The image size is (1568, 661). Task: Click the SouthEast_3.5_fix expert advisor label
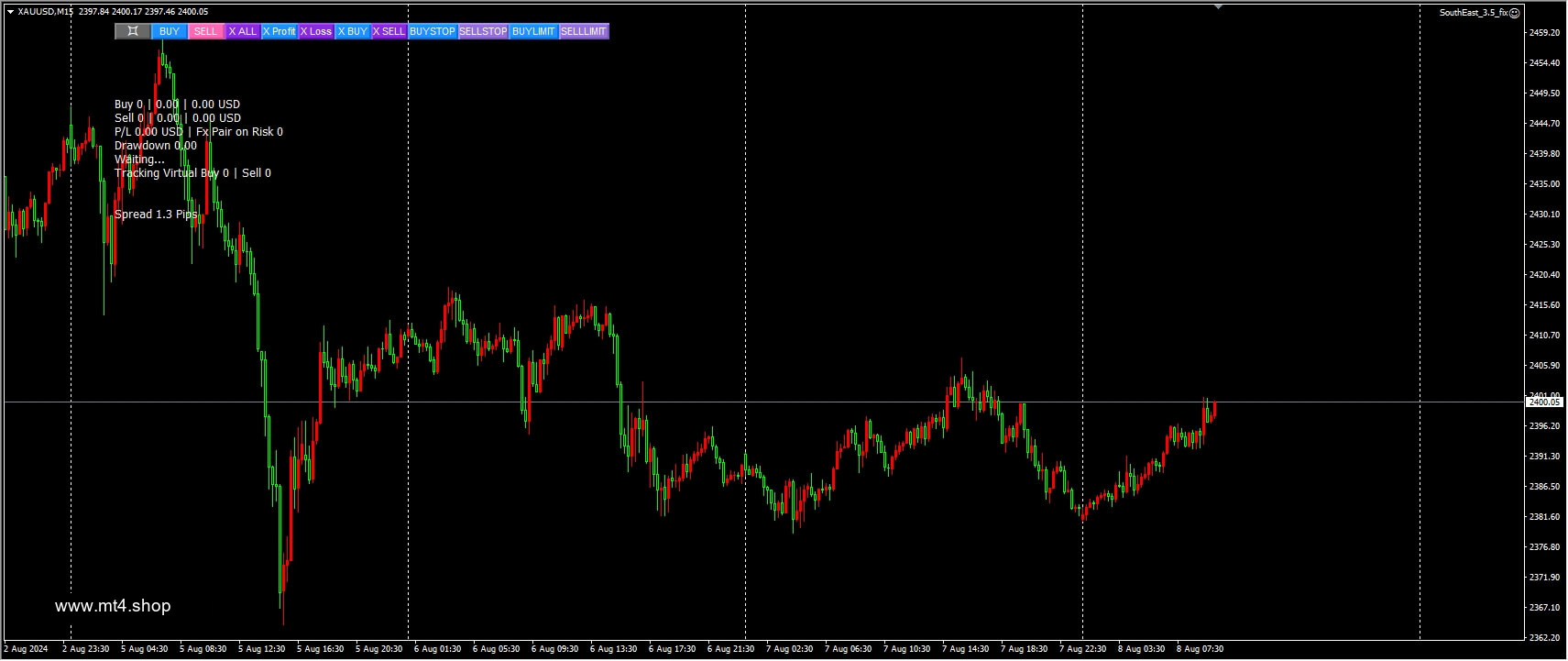[x=1474, y=13]
